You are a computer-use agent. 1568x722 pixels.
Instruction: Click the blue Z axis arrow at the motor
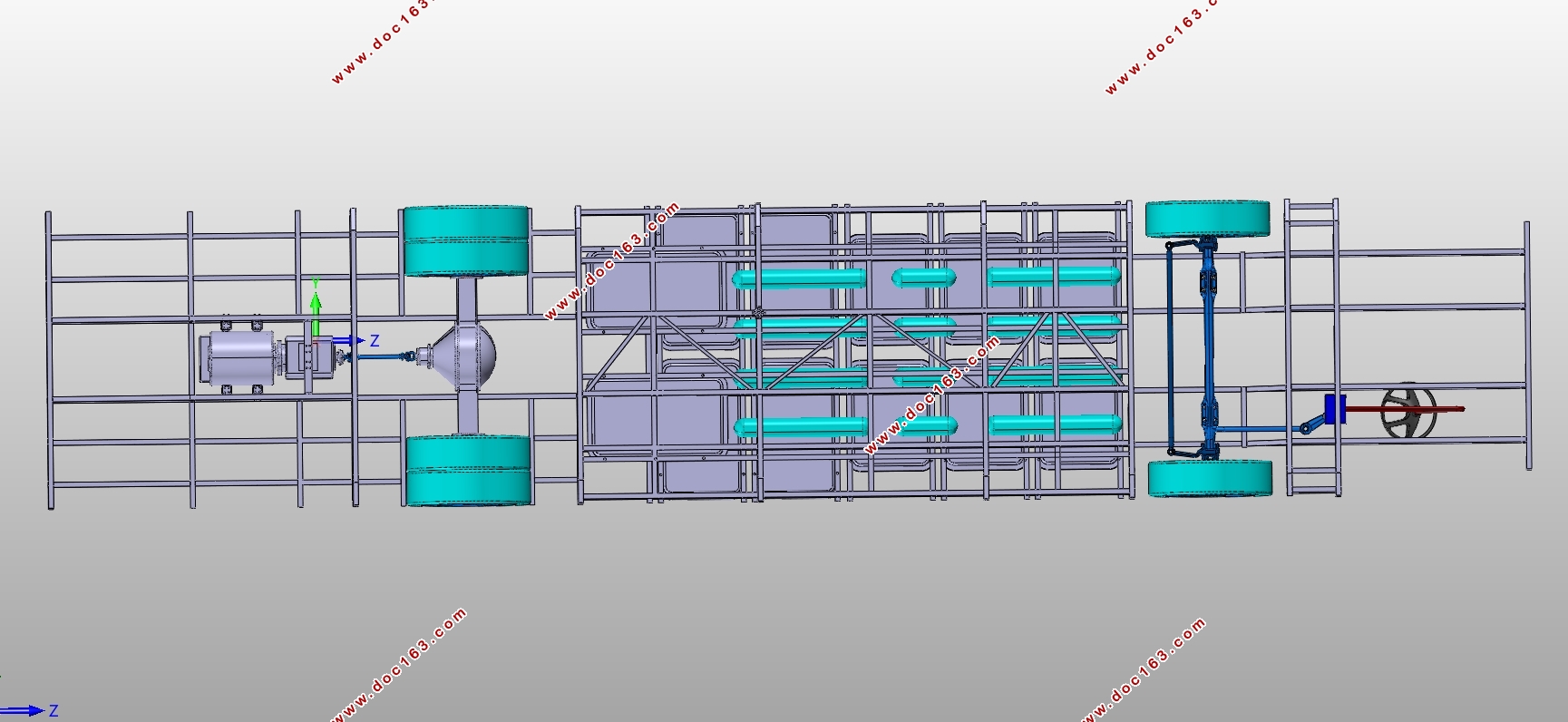coord(343,341)
